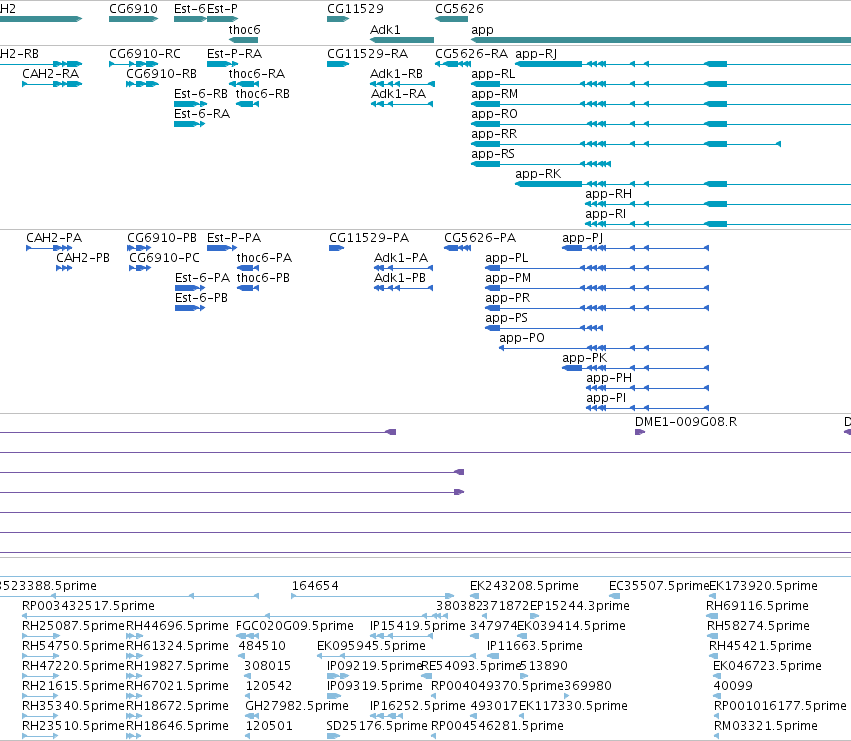The height and width of the screenshot is (741, 851).
Task: Click the Est-6-RA transcript label
Action: tap(202, 114)
